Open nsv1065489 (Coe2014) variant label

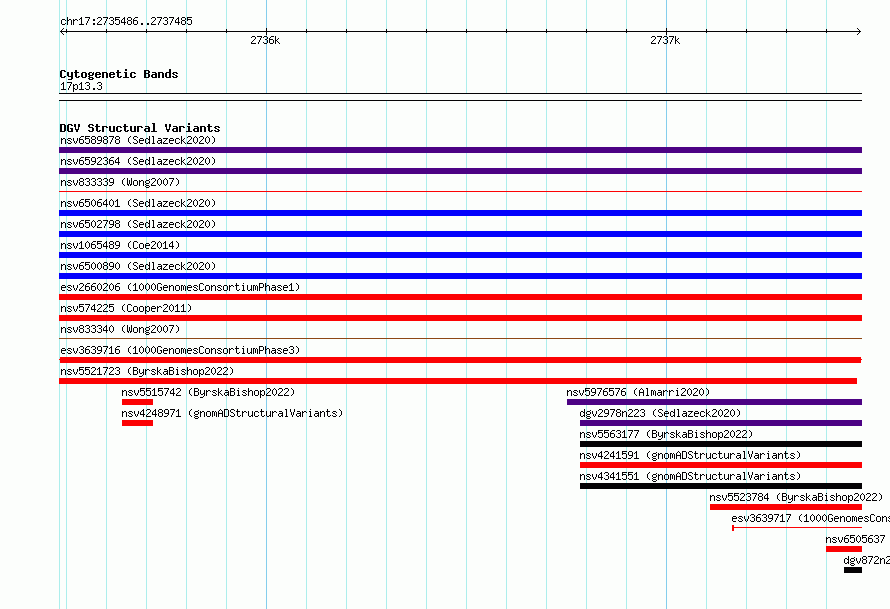tap(120, 245)
